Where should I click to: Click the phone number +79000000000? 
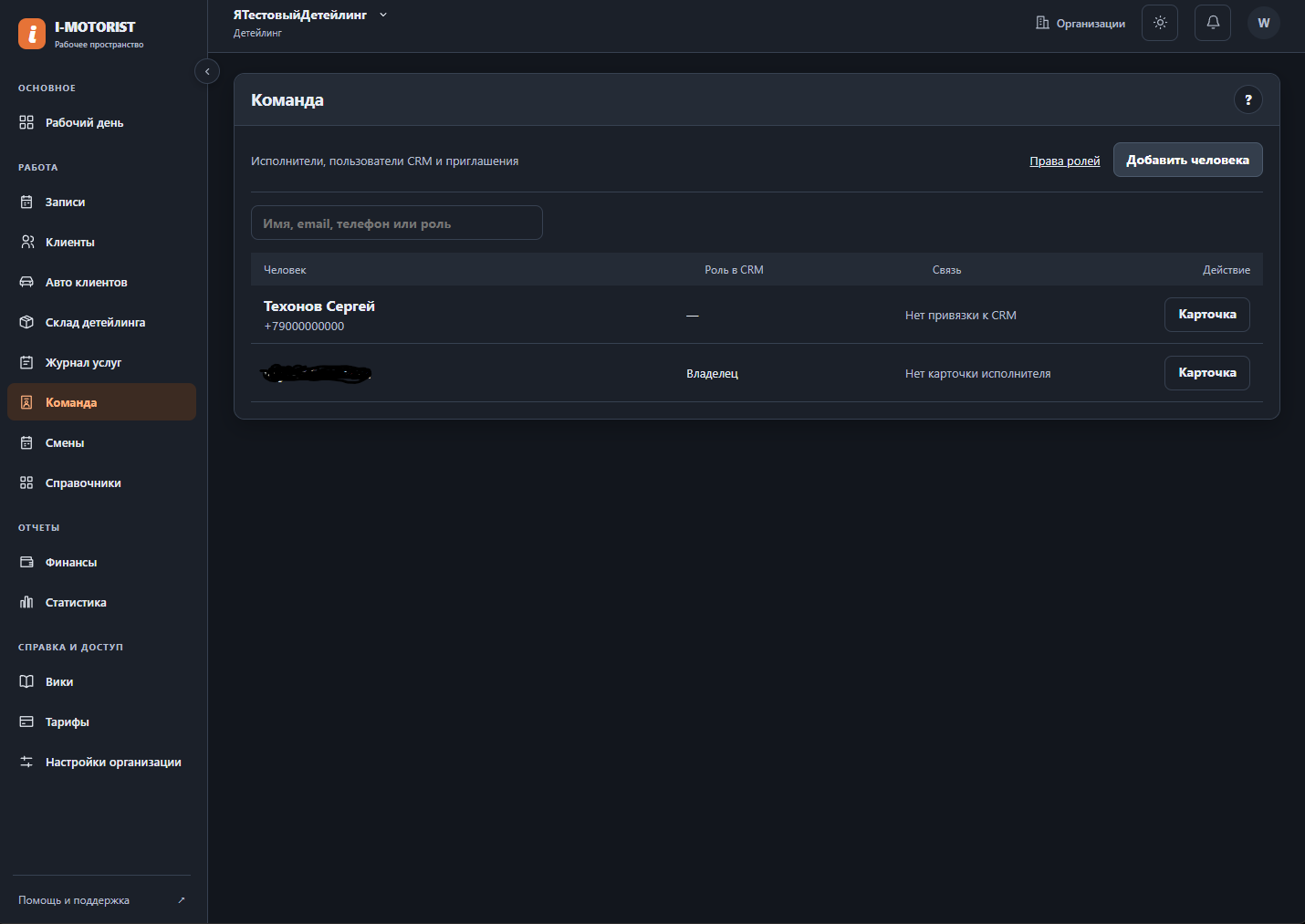304,327
